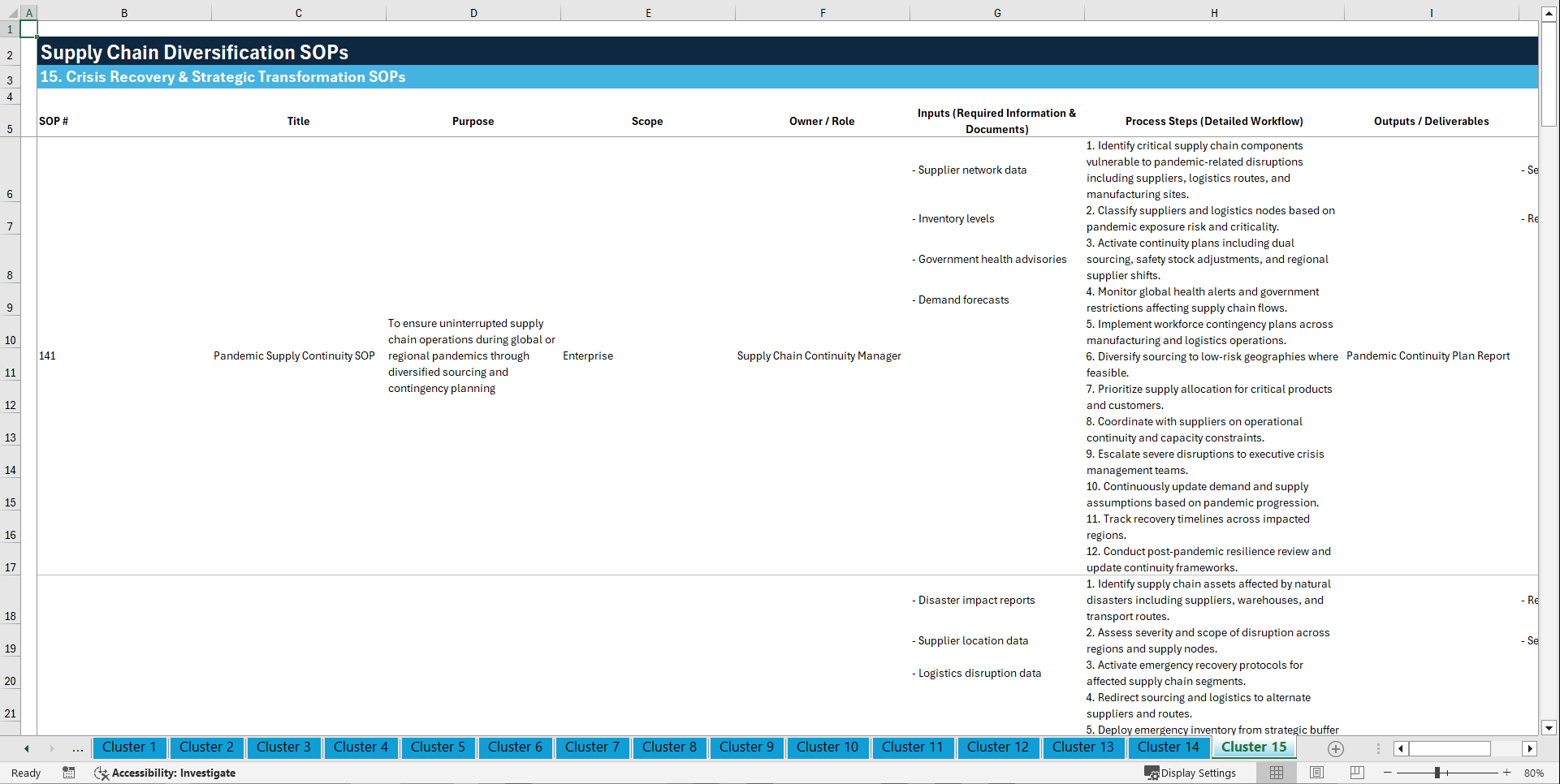Add a new sheet

pyautogui.click(x=1336, y=748)
